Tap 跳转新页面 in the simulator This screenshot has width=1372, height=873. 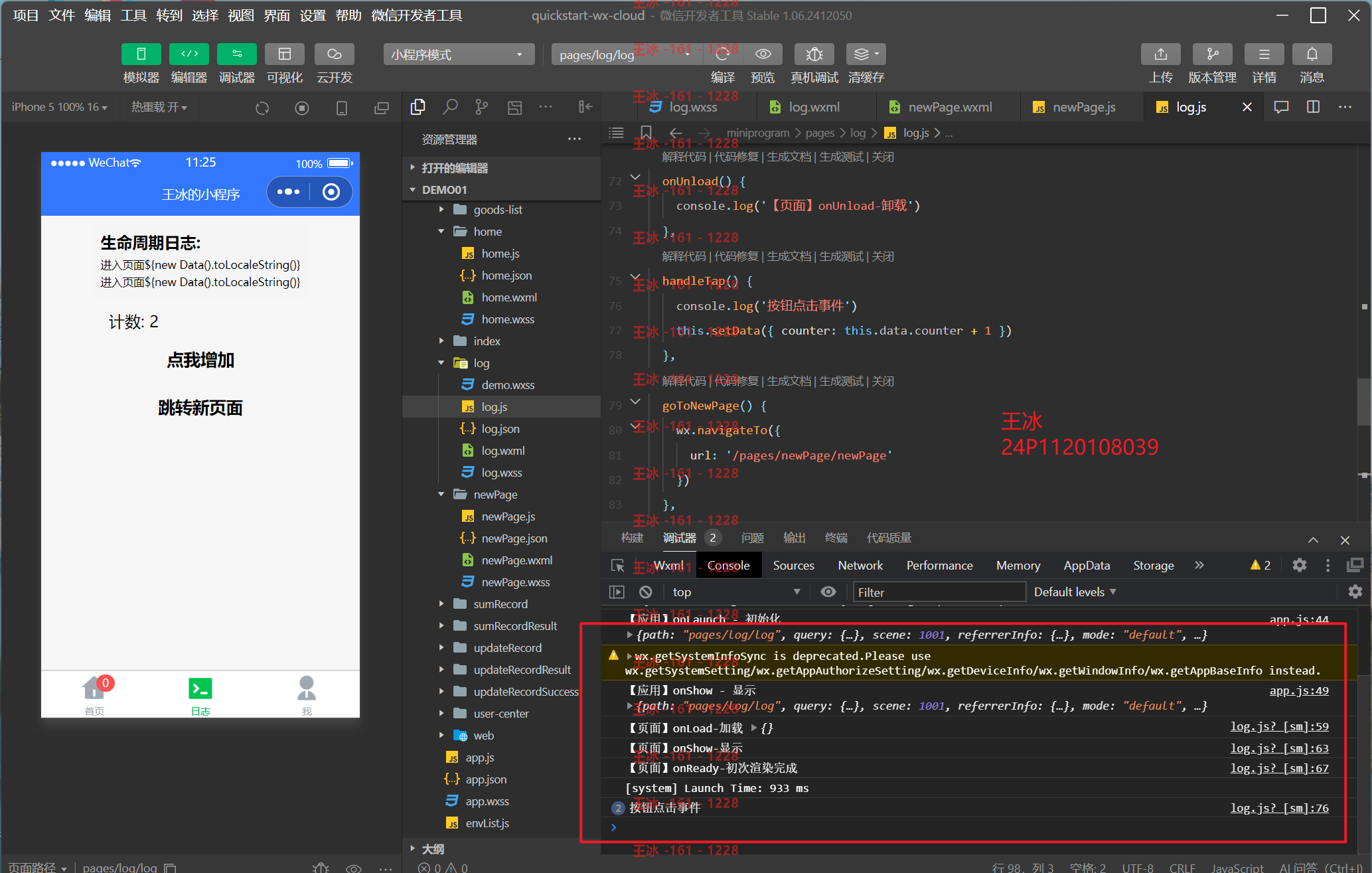pyautogui.click(x=200, y=408)
